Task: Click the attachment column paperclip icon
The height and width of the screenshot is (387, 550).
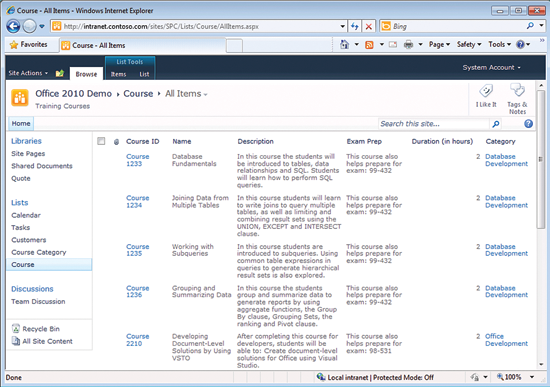Action: click(116, 142)
